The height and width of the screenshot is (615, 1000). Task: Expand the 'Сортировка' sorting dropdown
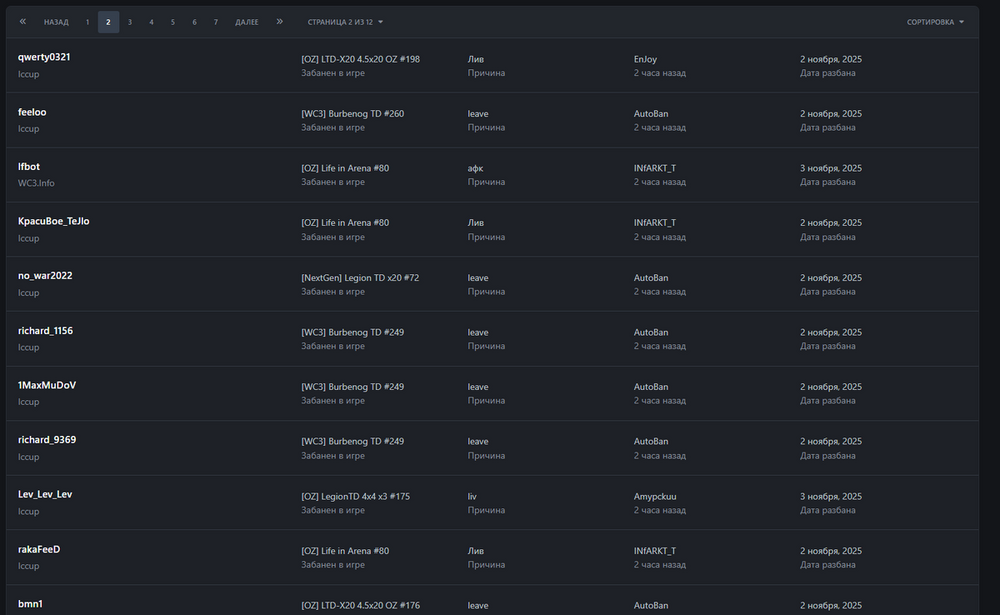935,22
